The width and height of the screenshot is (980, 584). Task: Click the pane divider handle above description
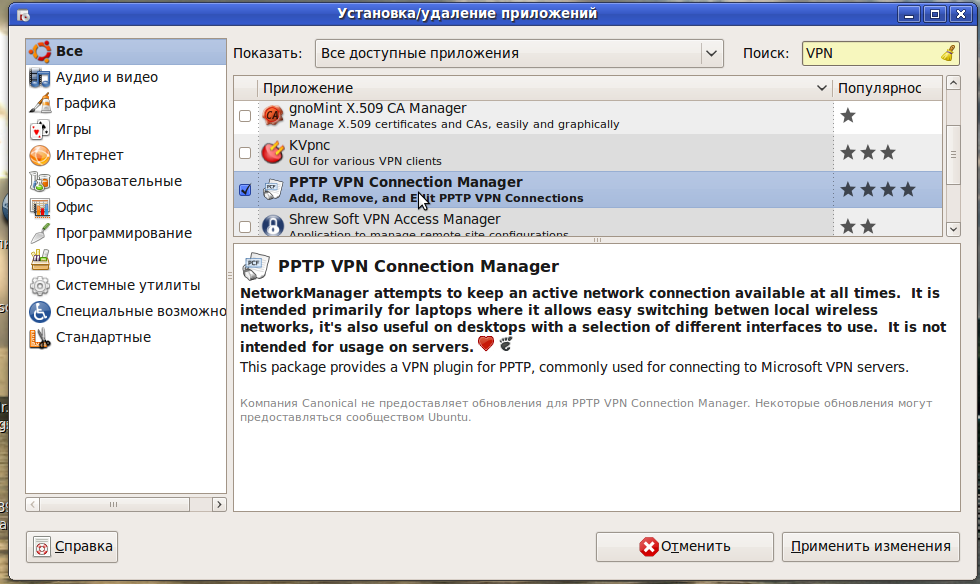pyautogui.click(x=597, y=240)
